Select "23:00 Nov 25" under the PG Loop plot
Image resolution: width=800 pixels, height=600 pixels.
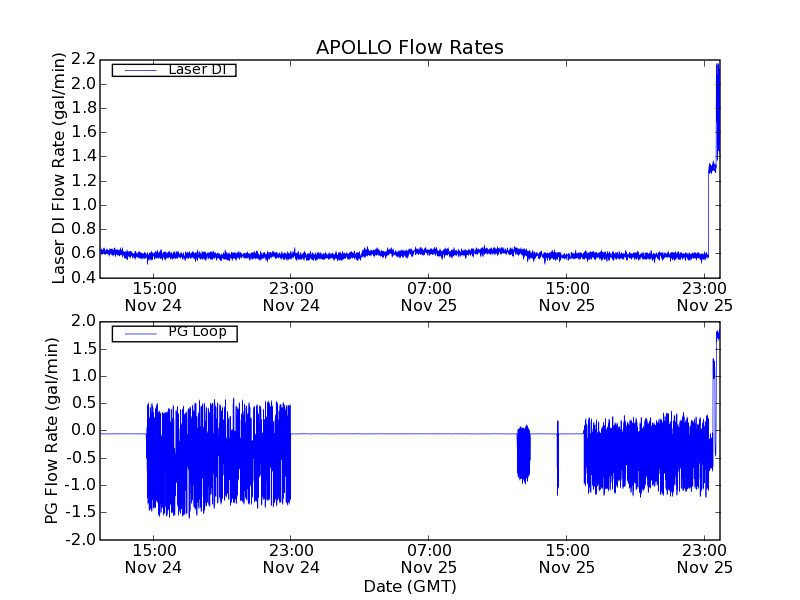pos(705,559)
